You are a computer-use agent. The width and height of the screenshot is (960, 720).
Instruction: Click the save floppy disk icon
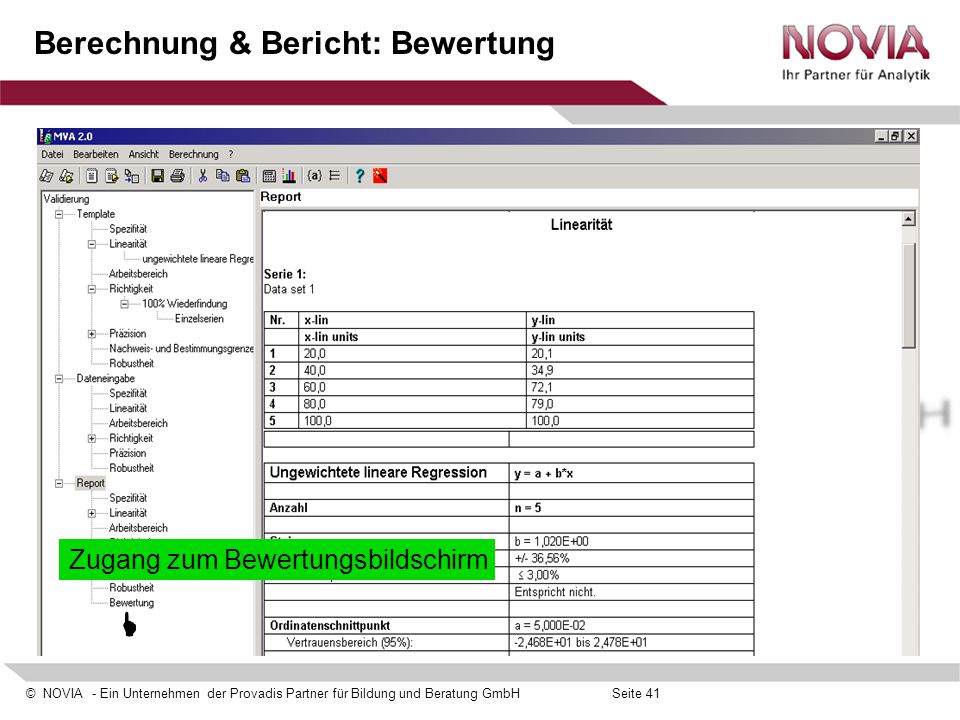tap(157, 176)
